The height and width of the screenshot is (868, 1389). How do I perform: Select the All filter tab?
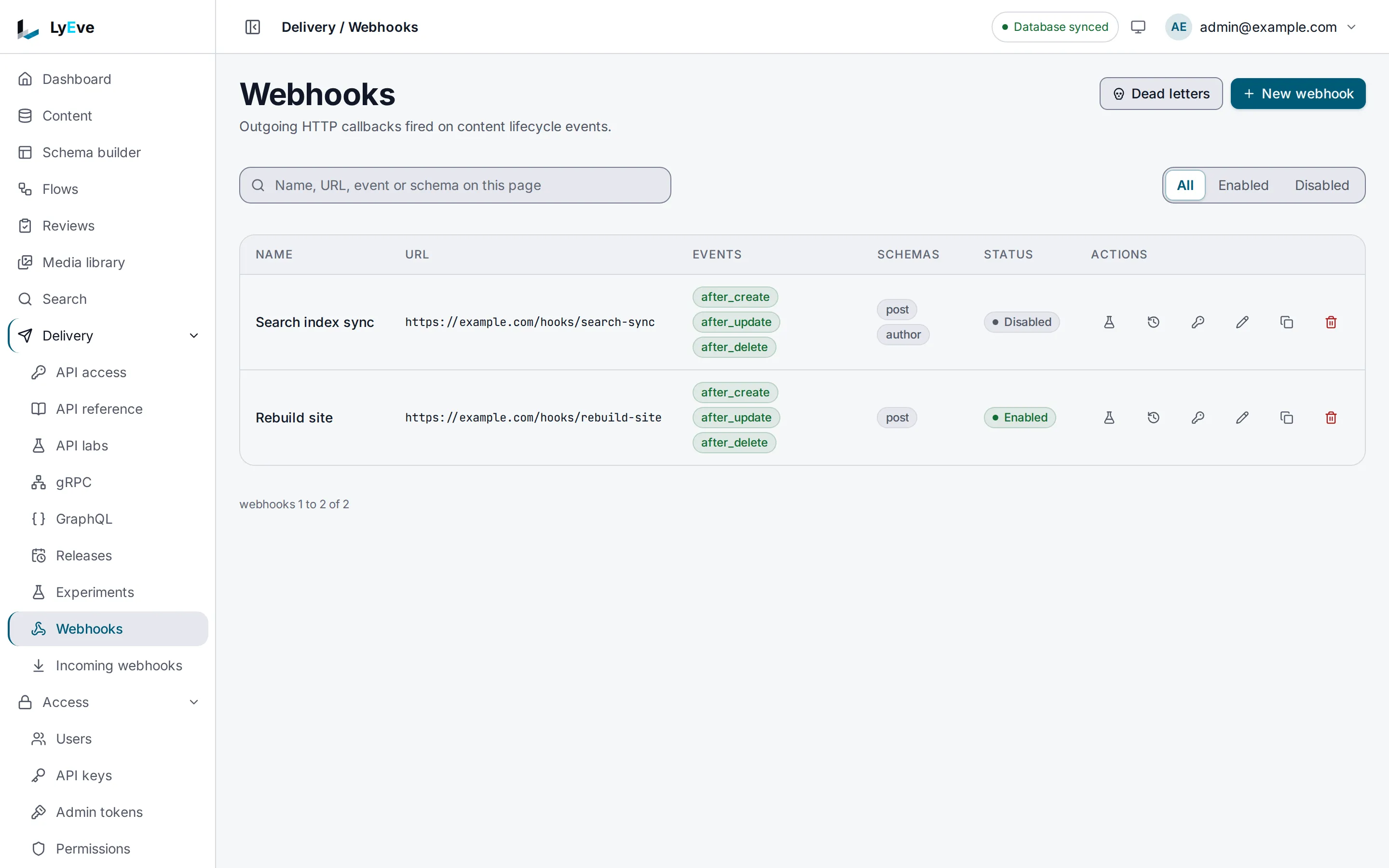(x=1185, y=186)
